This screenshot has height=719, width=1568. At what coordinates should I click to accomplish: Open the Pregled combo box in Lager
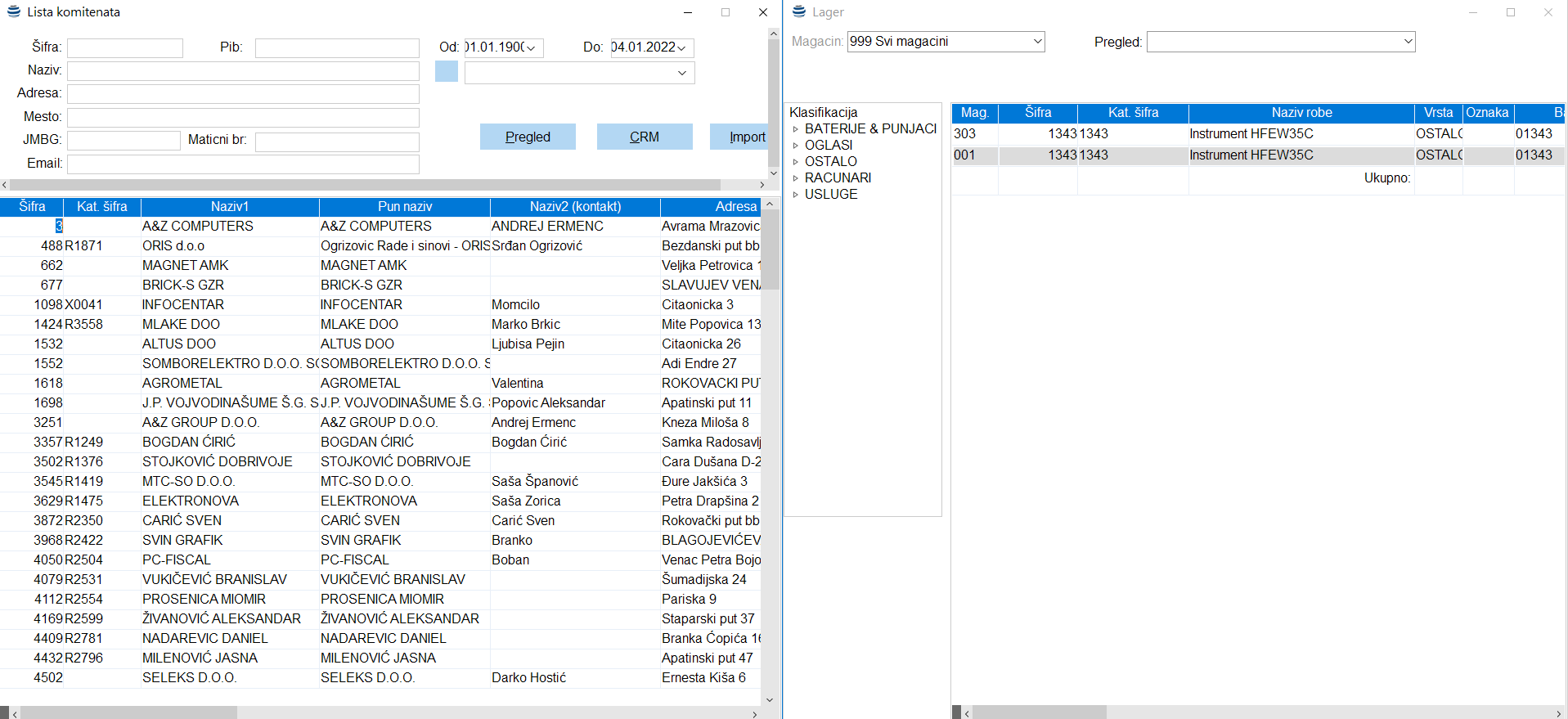point(1407,42)
